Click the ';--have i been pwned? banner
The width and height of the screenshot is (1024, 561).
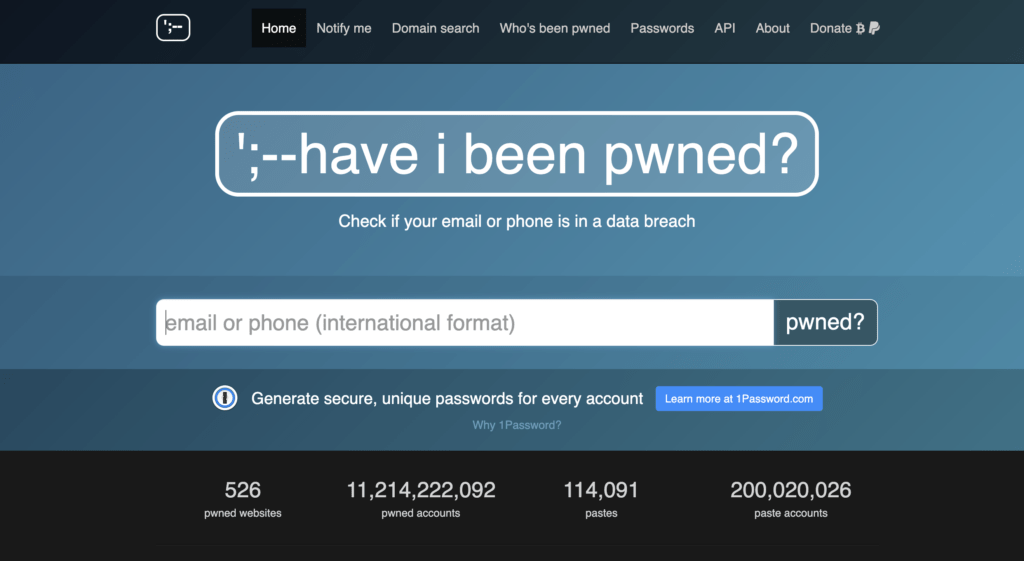(x=517, y=154)
